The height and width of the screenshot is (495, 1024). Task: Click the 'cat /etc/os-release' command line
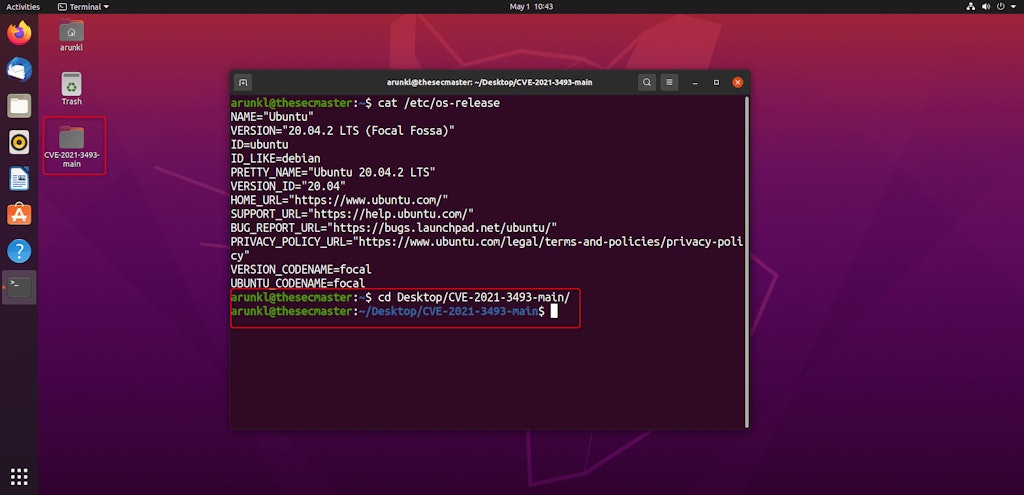click(365, 103)
